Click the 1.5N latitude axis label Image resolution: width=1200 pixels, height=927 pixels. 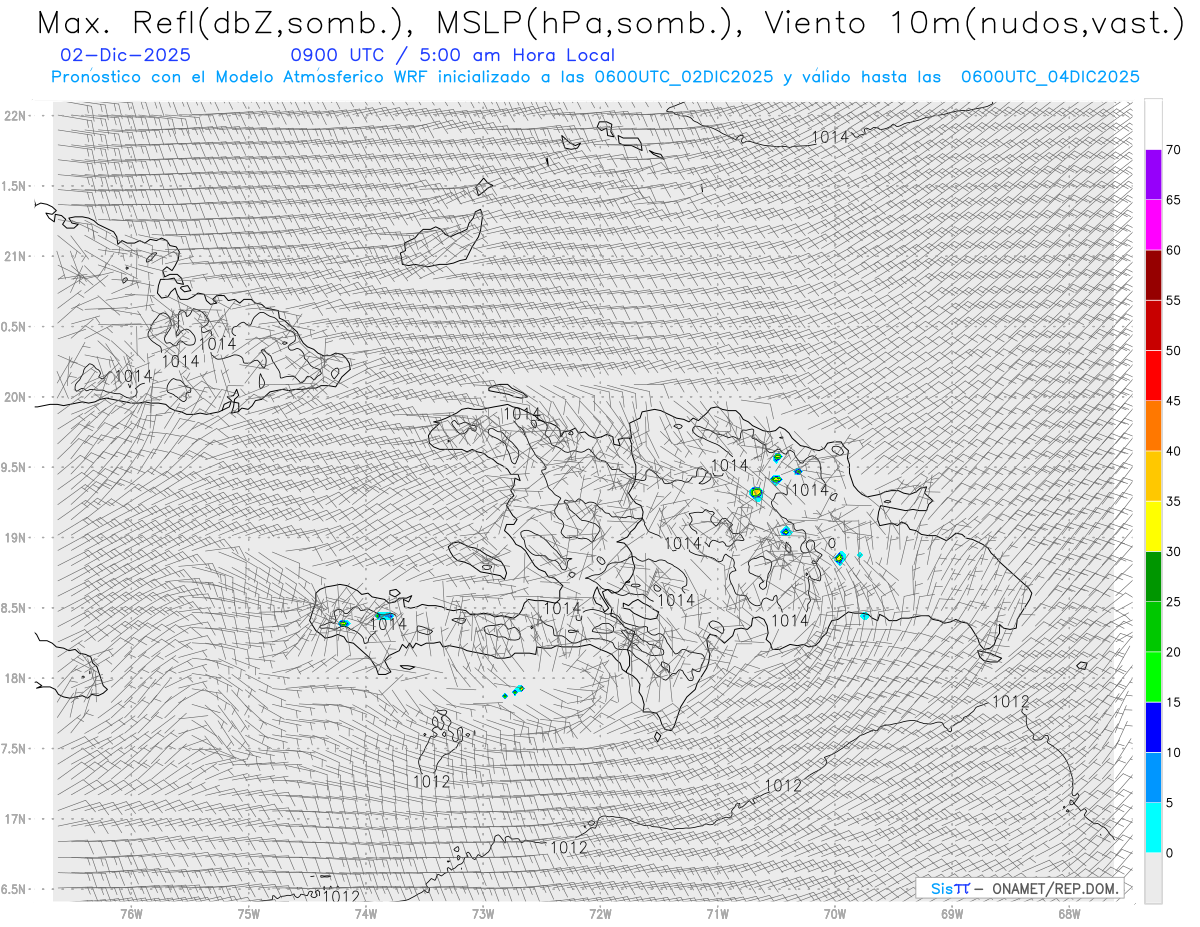[14, 186]
